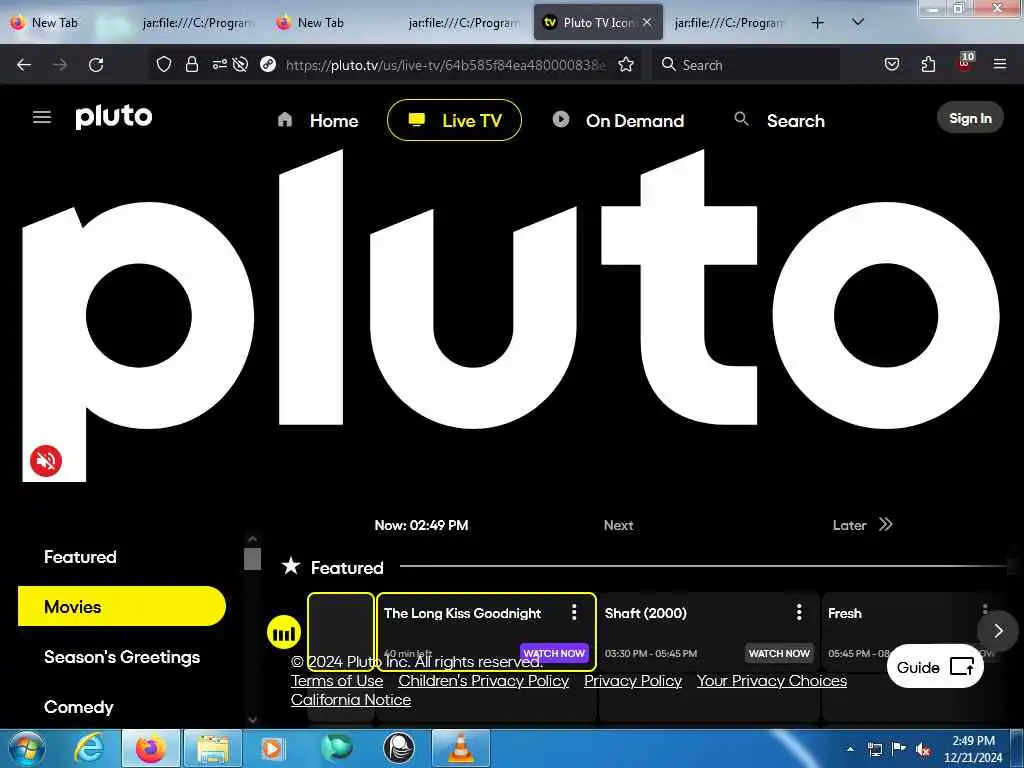1024x768 pixels.
Task: Click the category list scrollbar thumb
Action: pos(252,559)
